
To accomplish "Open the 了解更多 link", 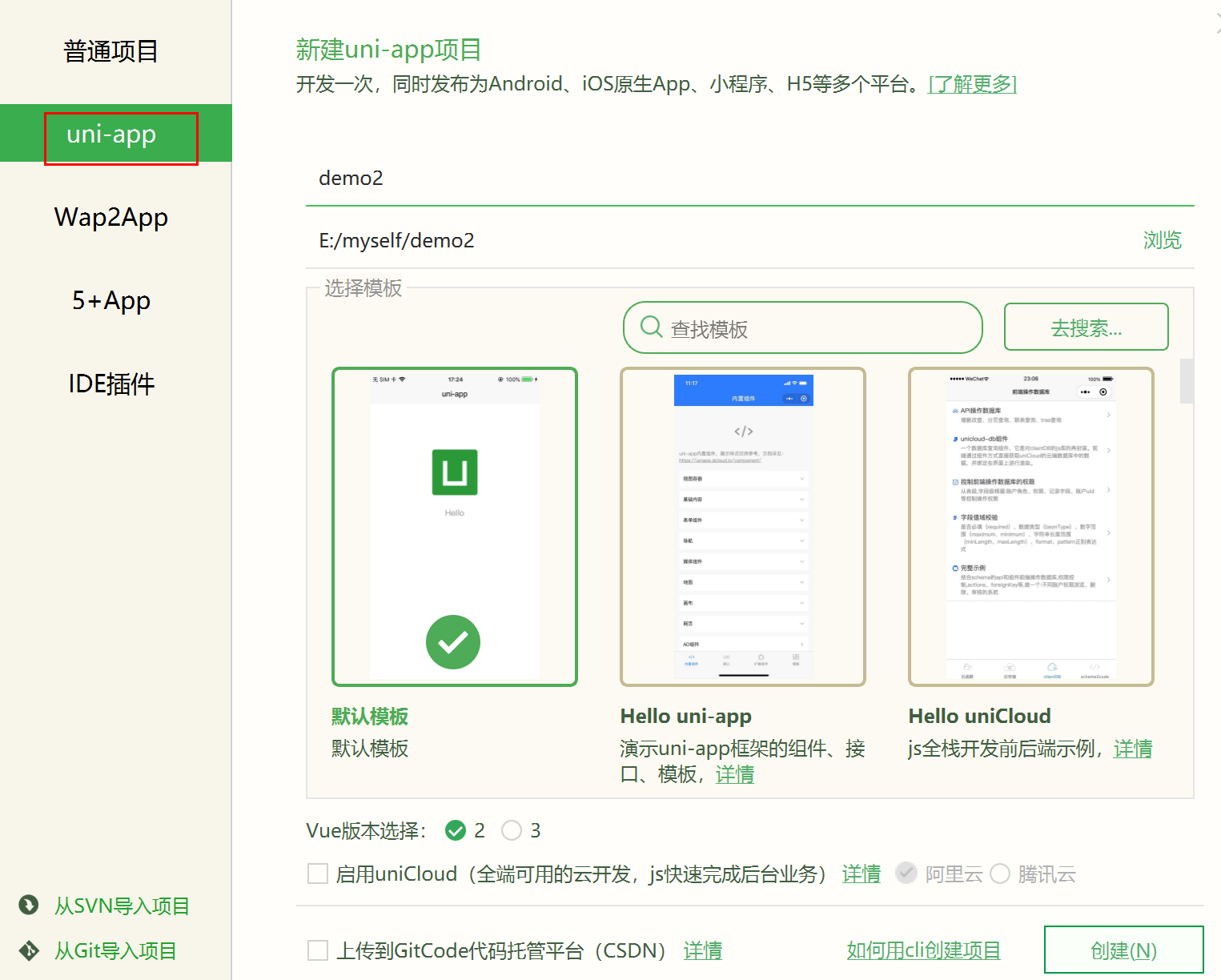I will (x=972, y=83).
